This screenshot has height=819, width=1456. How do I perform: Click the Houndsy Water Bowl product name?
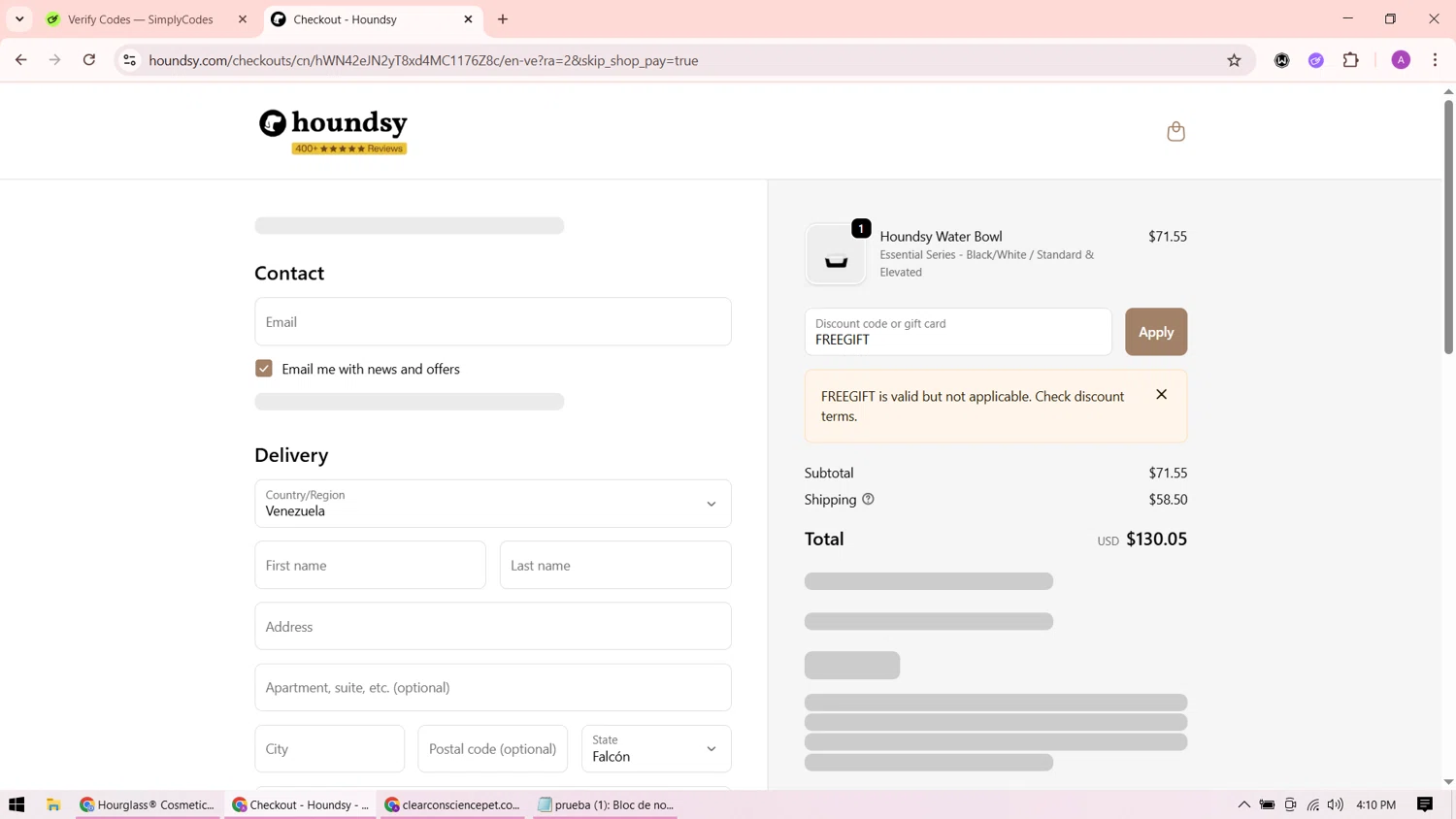[941, 236]
